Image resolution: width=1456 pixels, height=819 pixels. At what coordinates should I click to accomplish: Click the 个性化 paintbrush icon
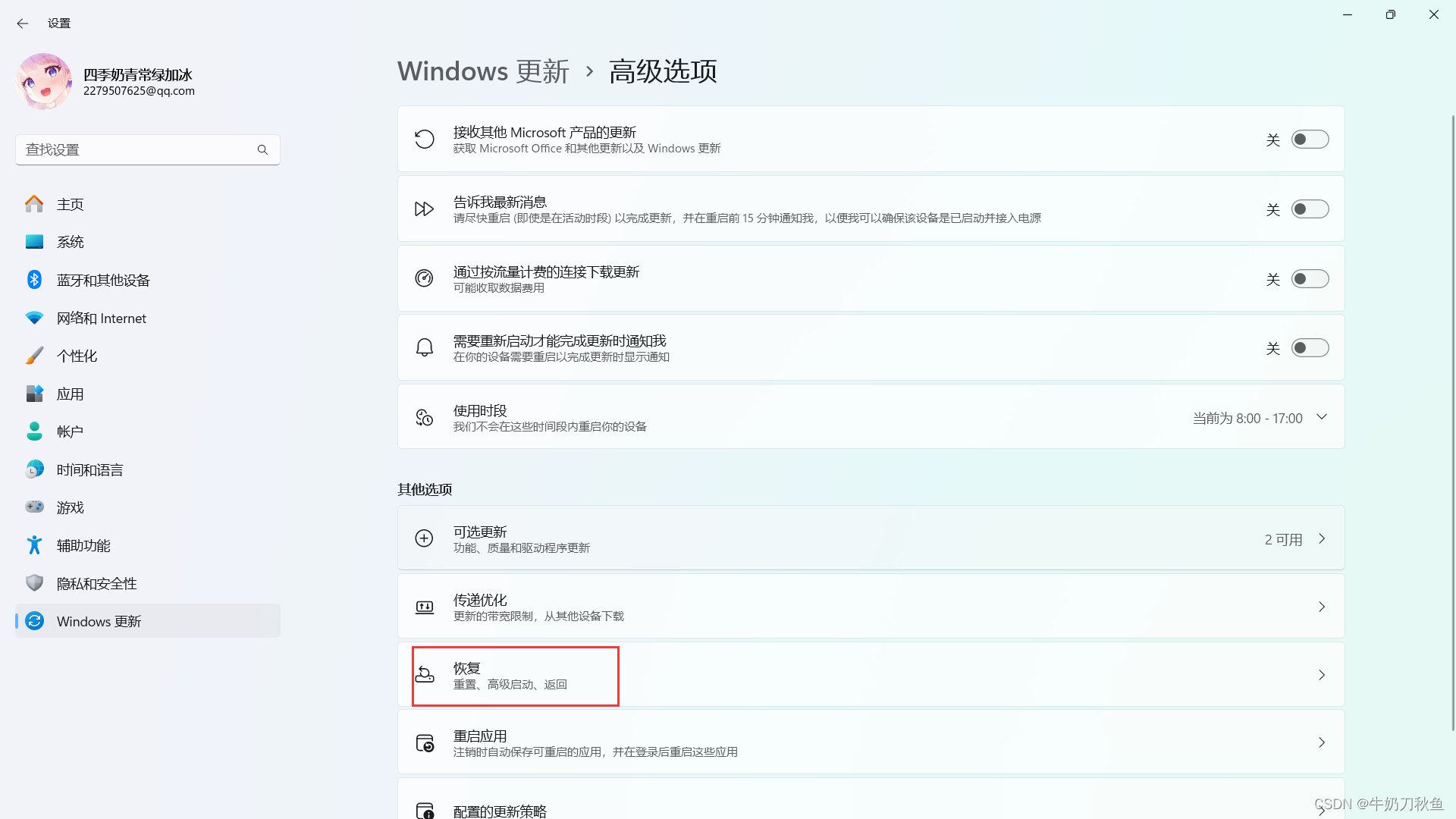(34, 356)
